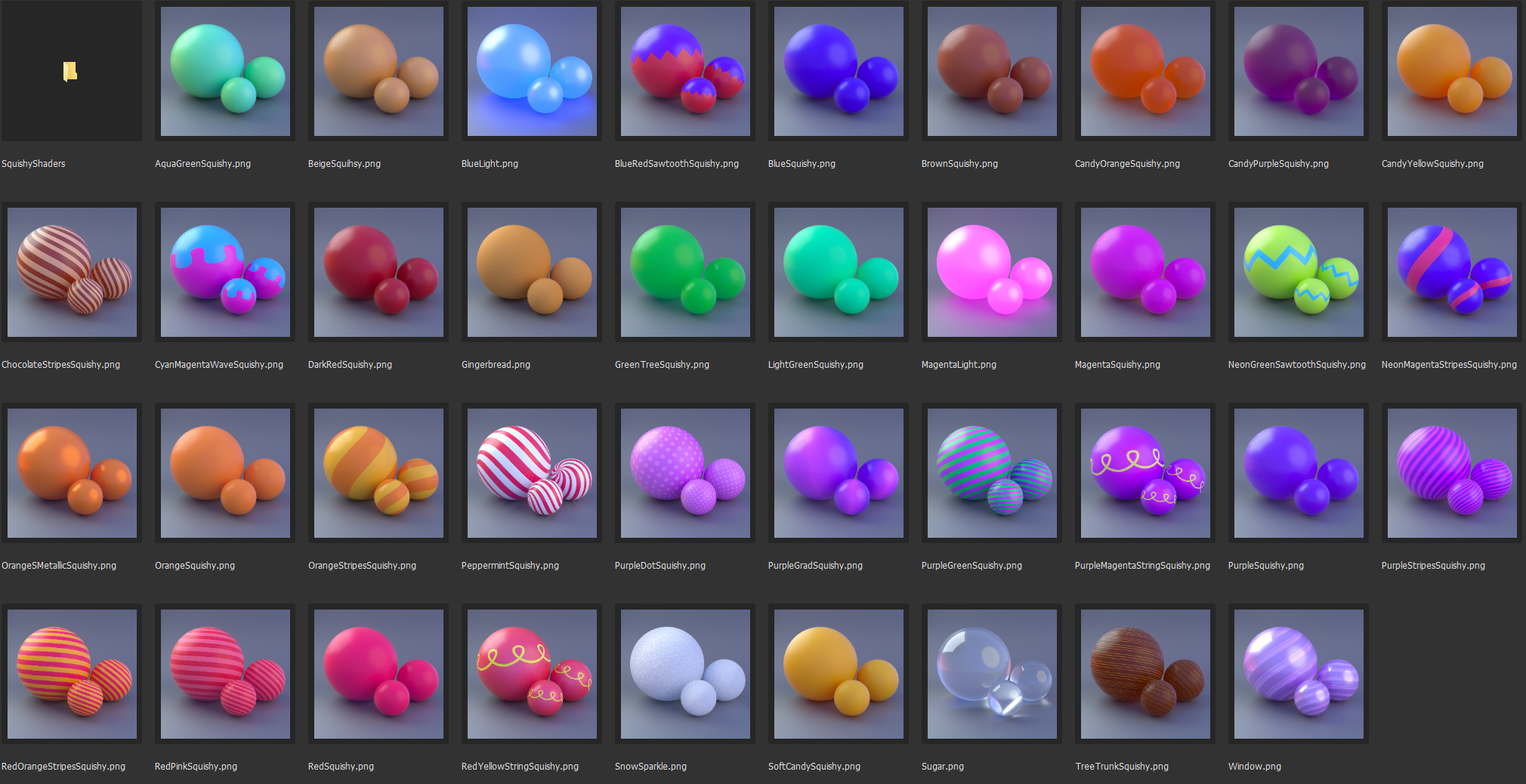This screenshot has height=784, width=1526.
Task: Select the BrownSquishy.png thumbnail
Action: (x=992, y=72)
